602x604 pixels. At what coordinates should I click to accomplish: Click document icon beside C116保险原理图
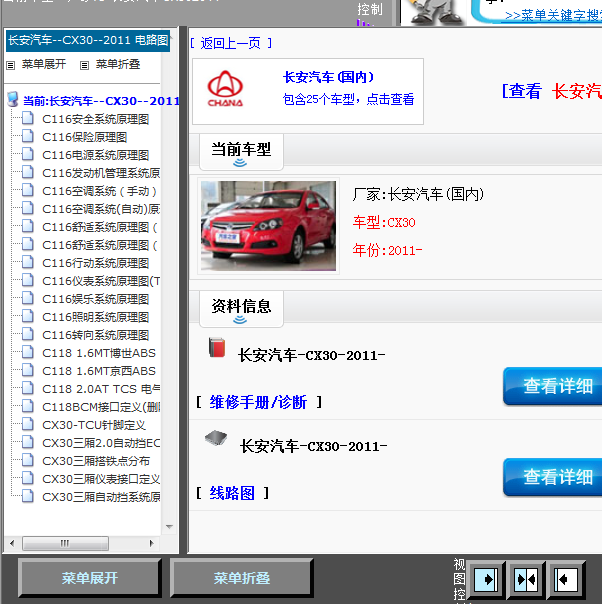(27, 136)
